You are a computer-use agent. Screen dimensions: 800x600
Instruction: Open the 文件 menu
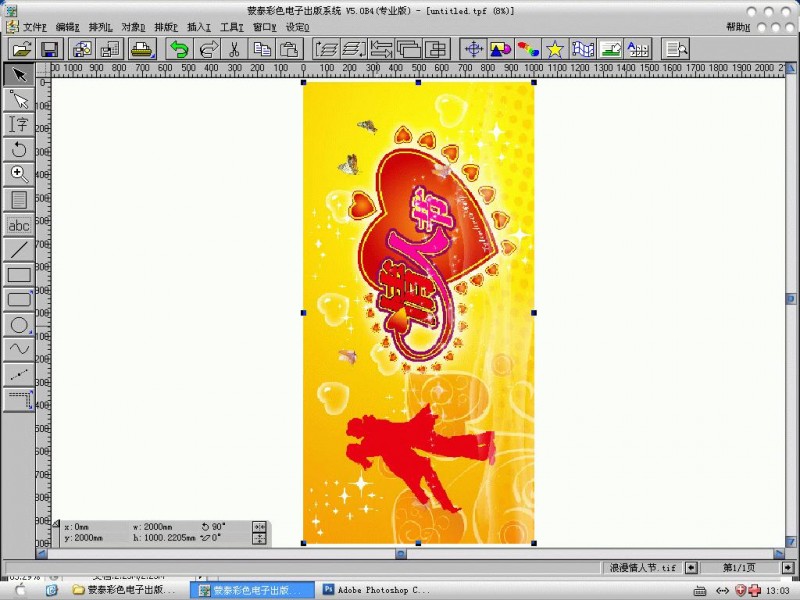pos(34,27)
